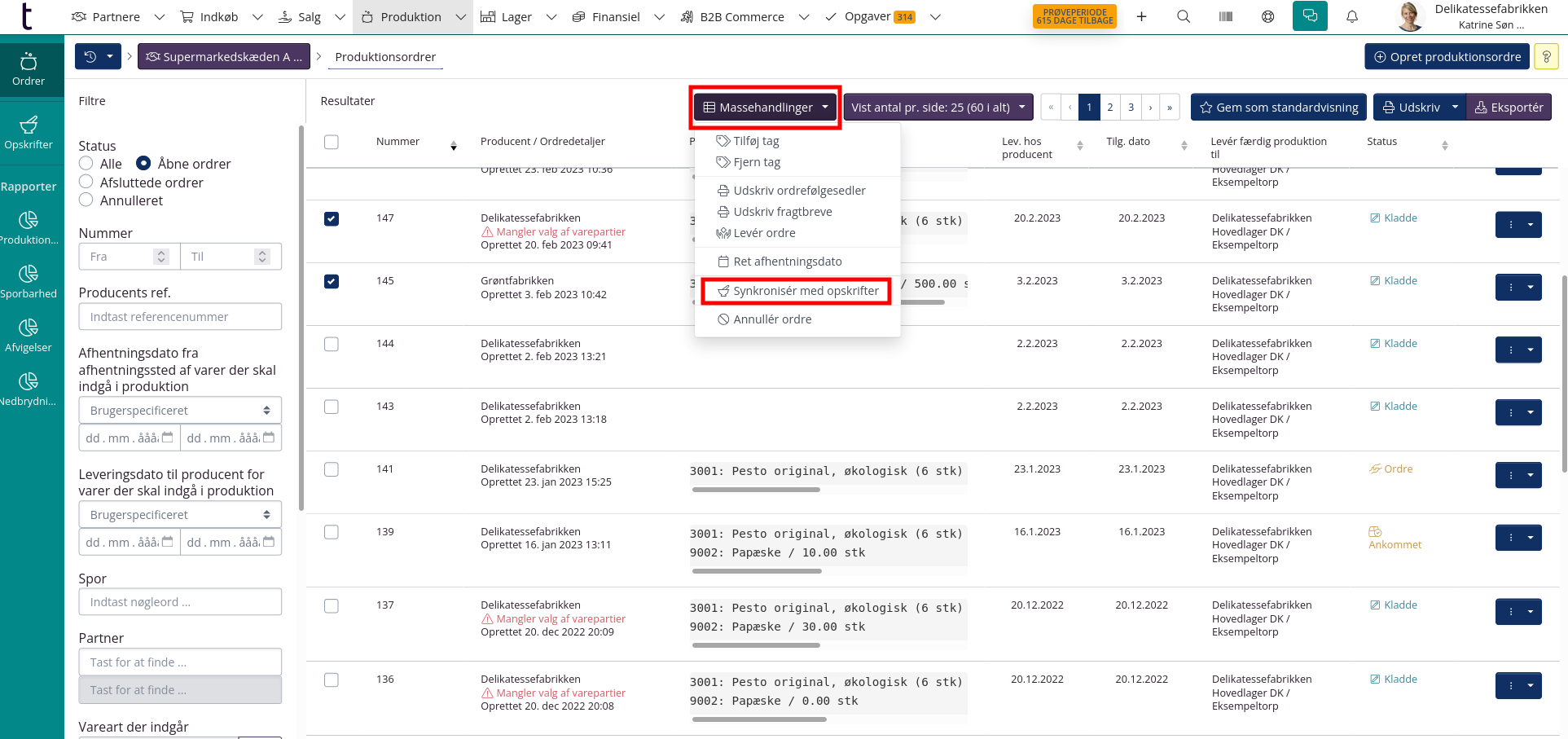Select Annullér ordre from the menu
The image size is (1568, 739).
771,319
